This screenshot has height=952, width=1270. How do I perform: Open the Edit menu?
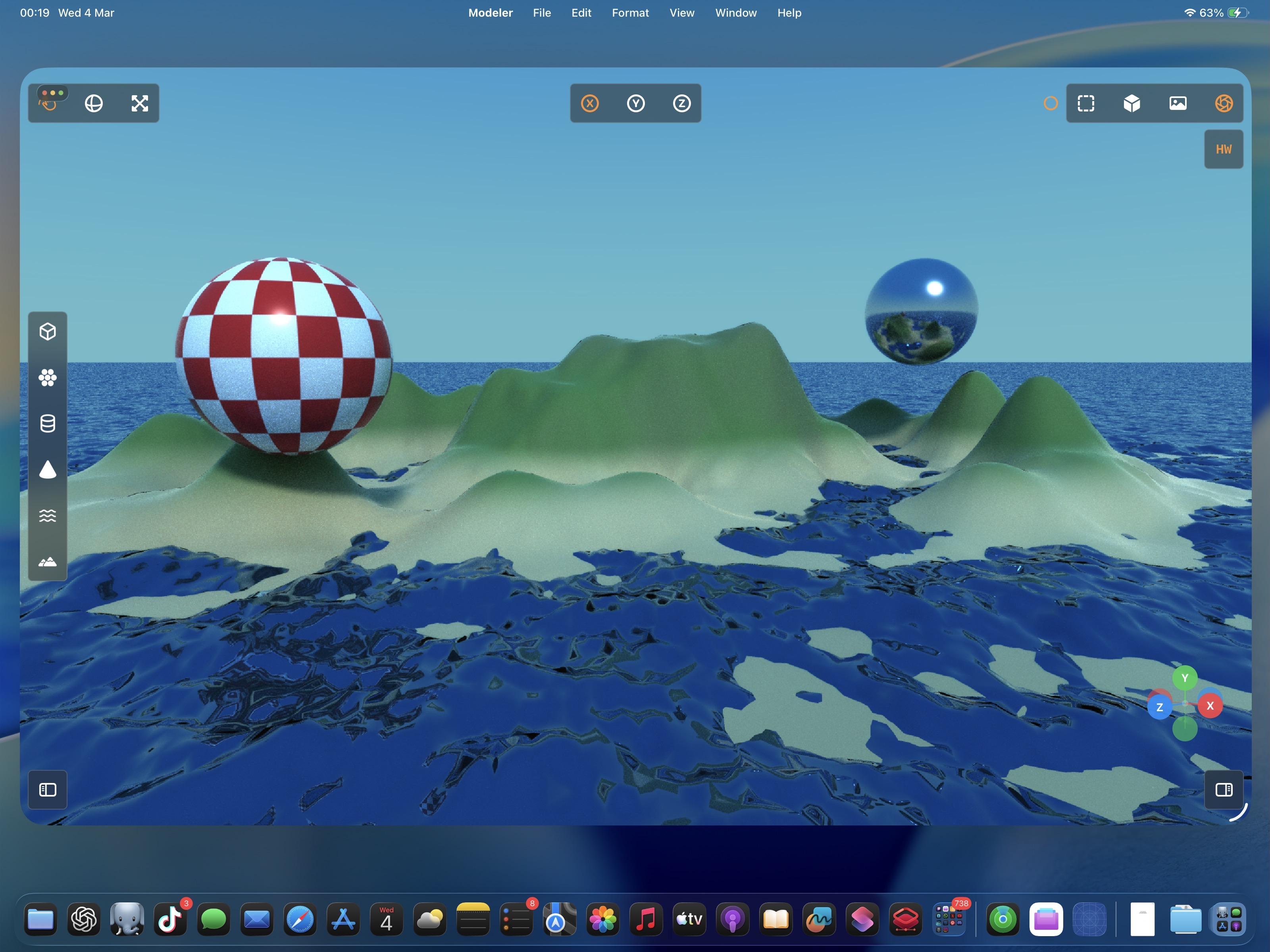click(x=581, y=13)
